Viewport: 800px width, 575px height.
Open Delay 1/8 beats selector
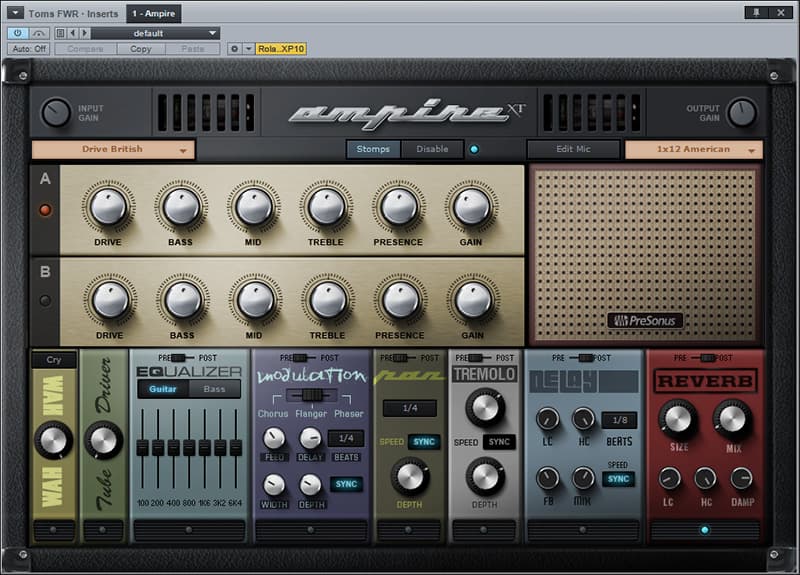(x=619, y=420)
